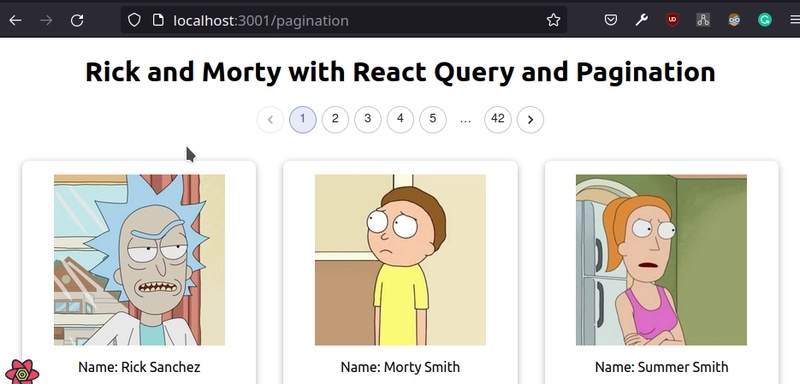Reload the page with the refresh icon
This screenshot has height=384, width=800.
[x=77, y=20]
